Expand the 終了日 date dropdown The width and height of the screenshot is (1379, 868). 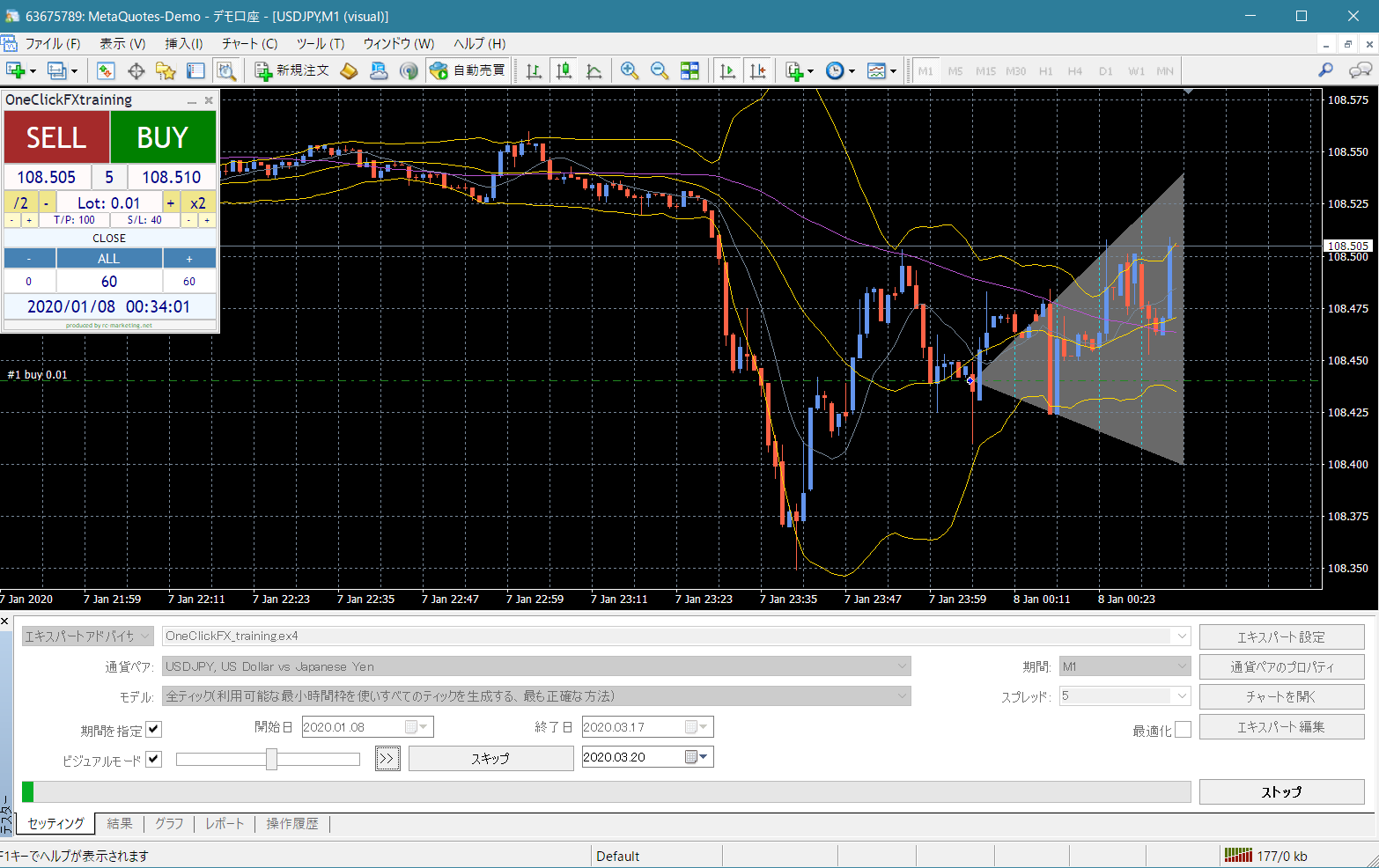pyautogui.click(x=701, y=727)
